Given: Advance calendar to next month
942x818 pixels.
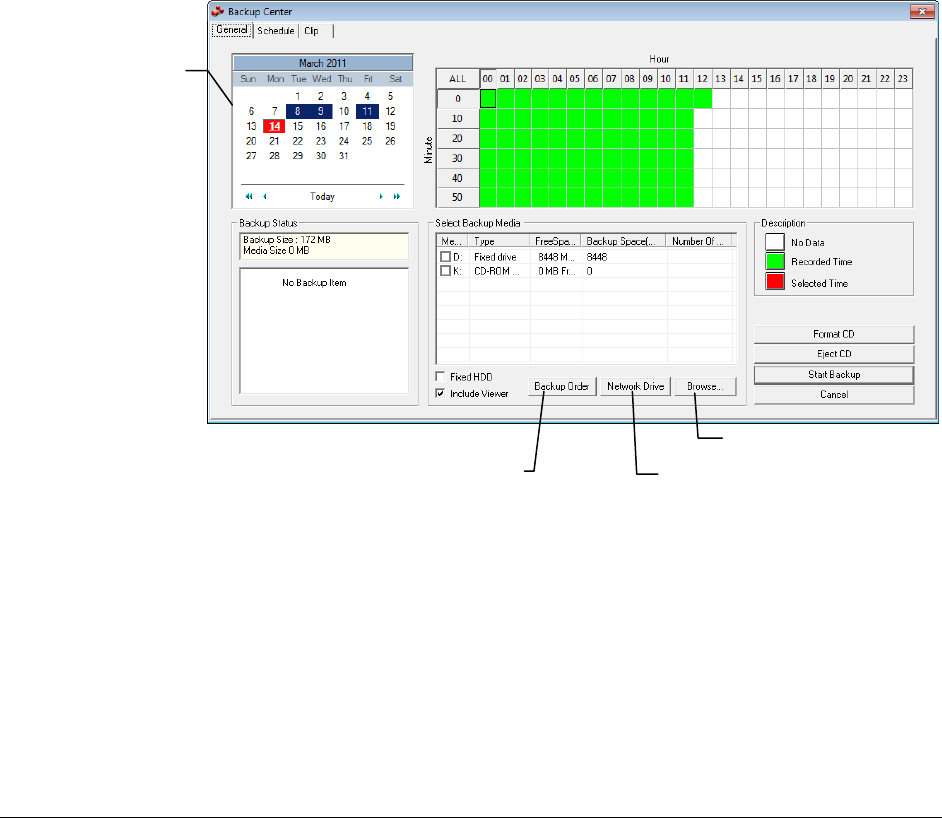Looking at the screenshot, I should 381,197.
